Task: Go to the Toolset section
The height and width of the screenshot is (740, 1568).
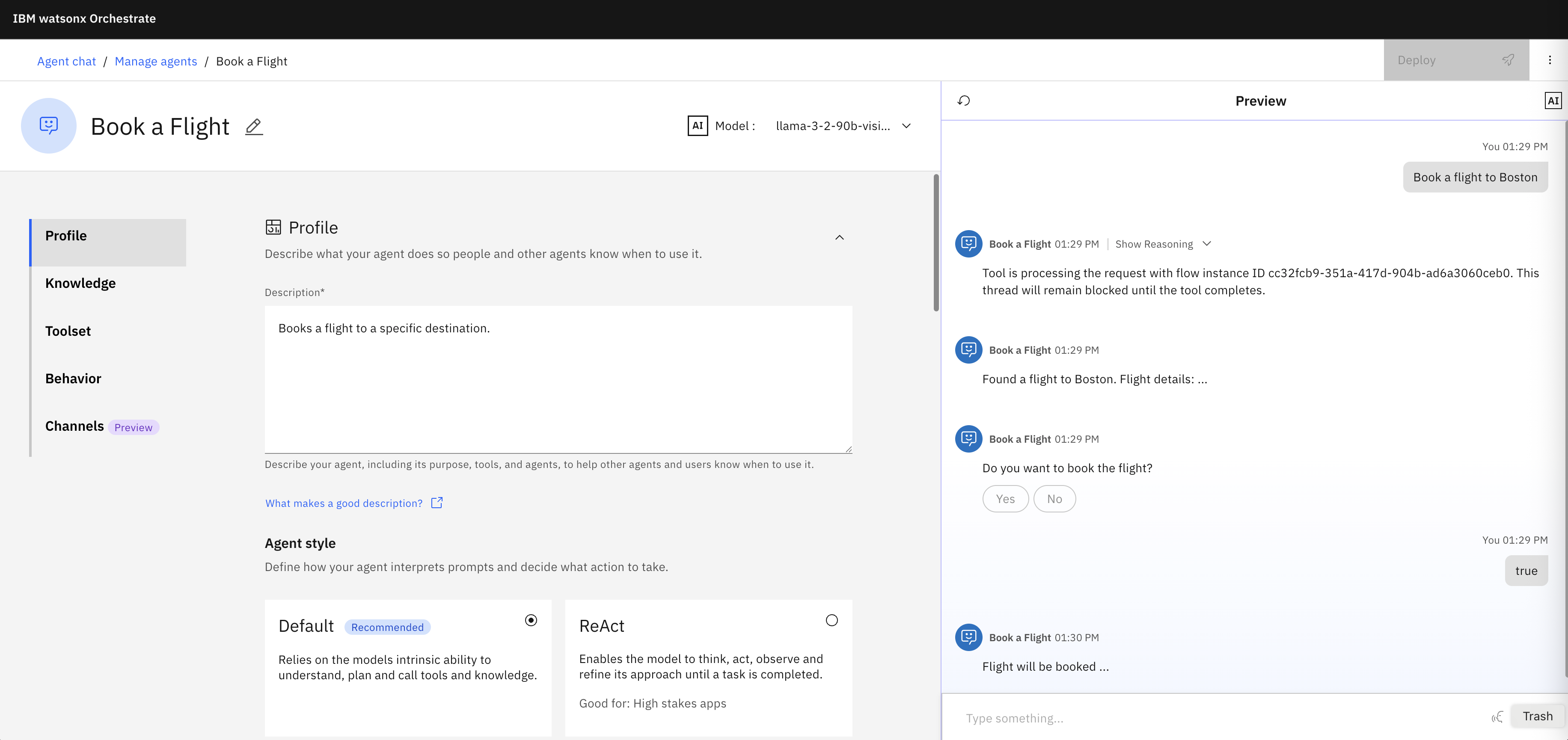Action: pyautogui.click(x=108, y=331)
